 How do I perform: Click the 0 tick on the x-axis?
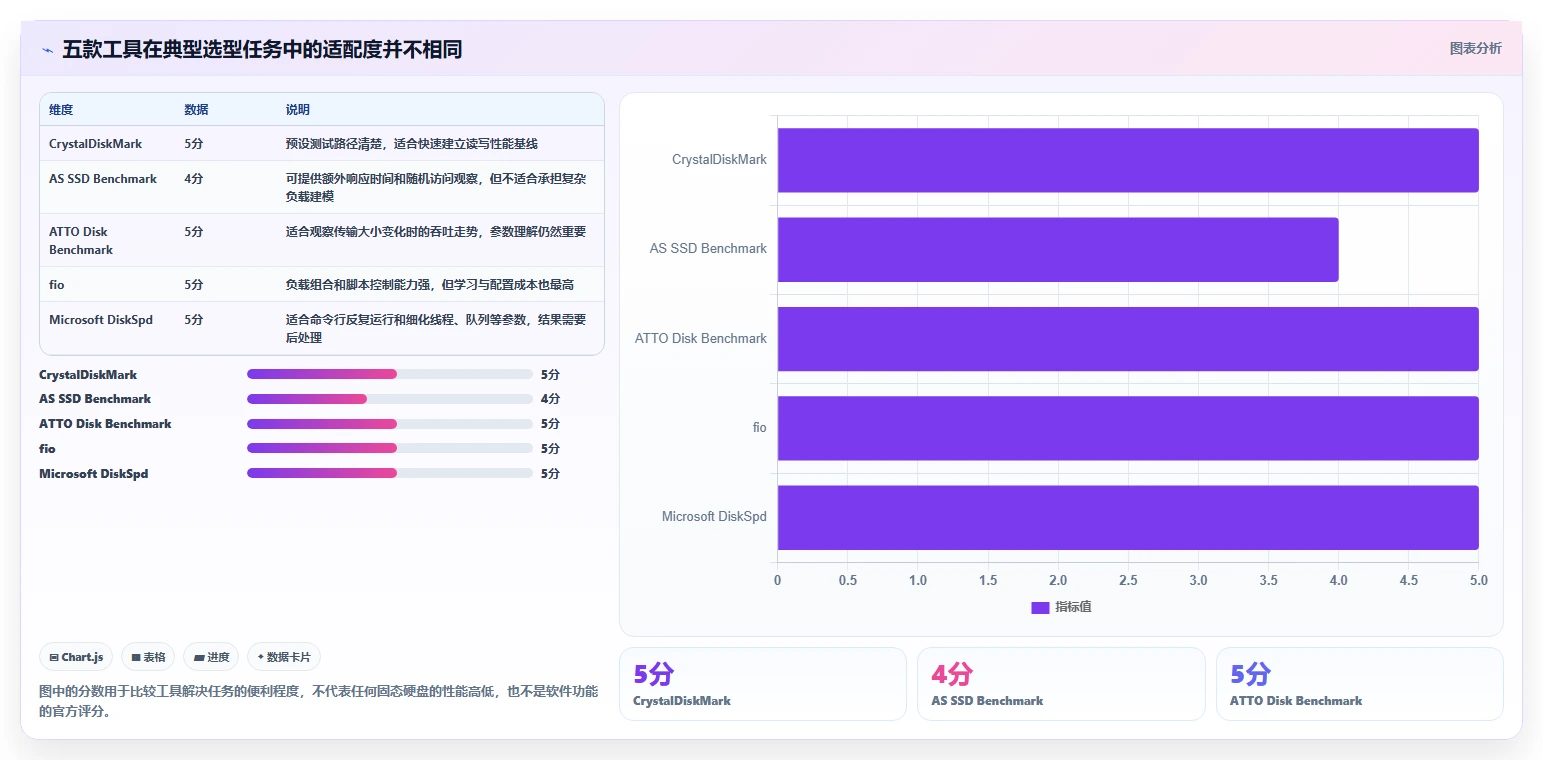[x=777, y=580]
